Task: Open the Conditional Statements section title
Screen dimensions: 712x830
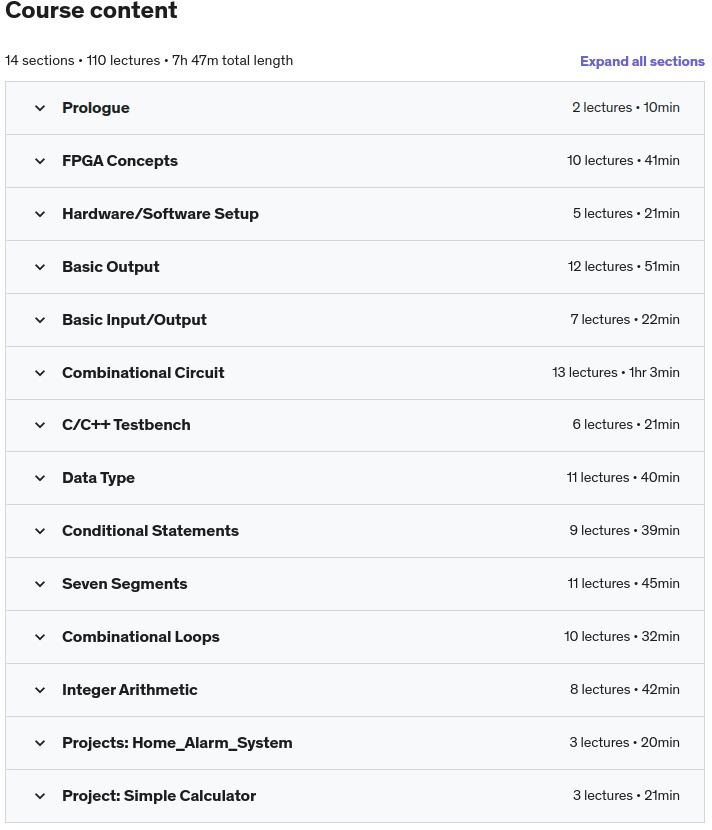Action: (150, 531)
